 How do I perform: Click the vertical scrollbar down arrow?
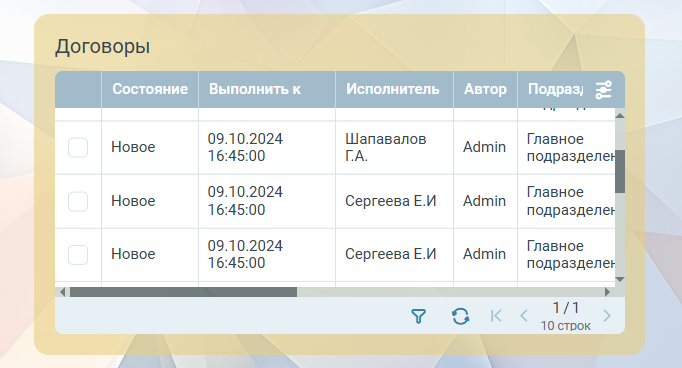(620, 279)
